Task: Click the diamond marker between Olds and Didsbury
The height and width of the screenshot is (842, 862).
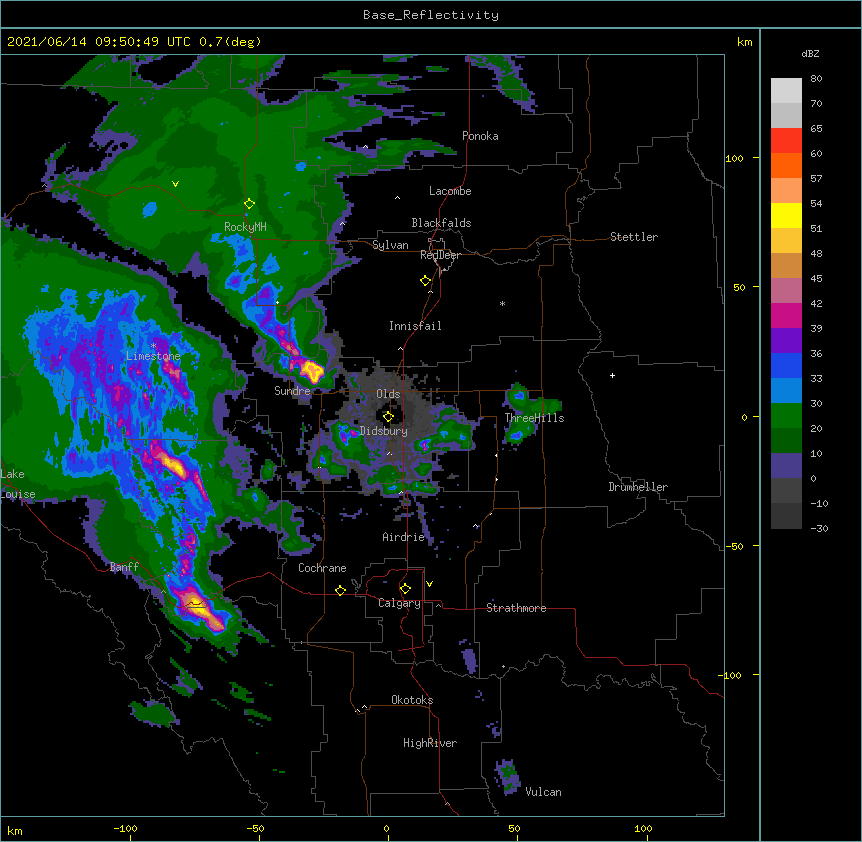Action: [388, 417]
